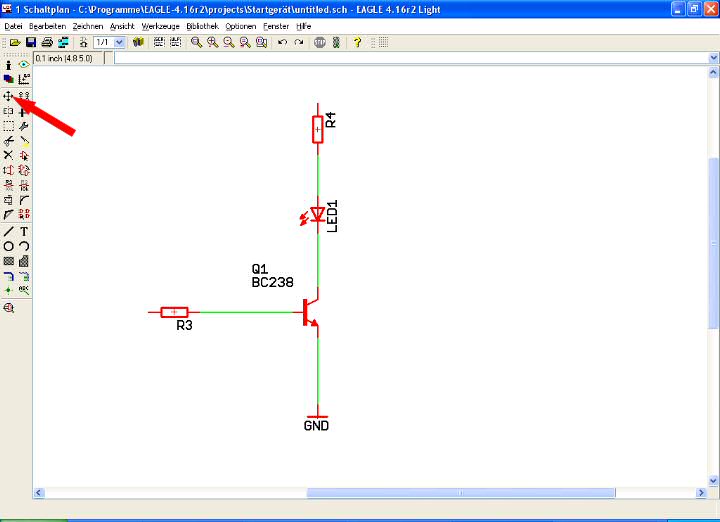The height and width of the screenshot is (522, 720).
Task: Open the Datei menu
Action: (x=13, y=25)
